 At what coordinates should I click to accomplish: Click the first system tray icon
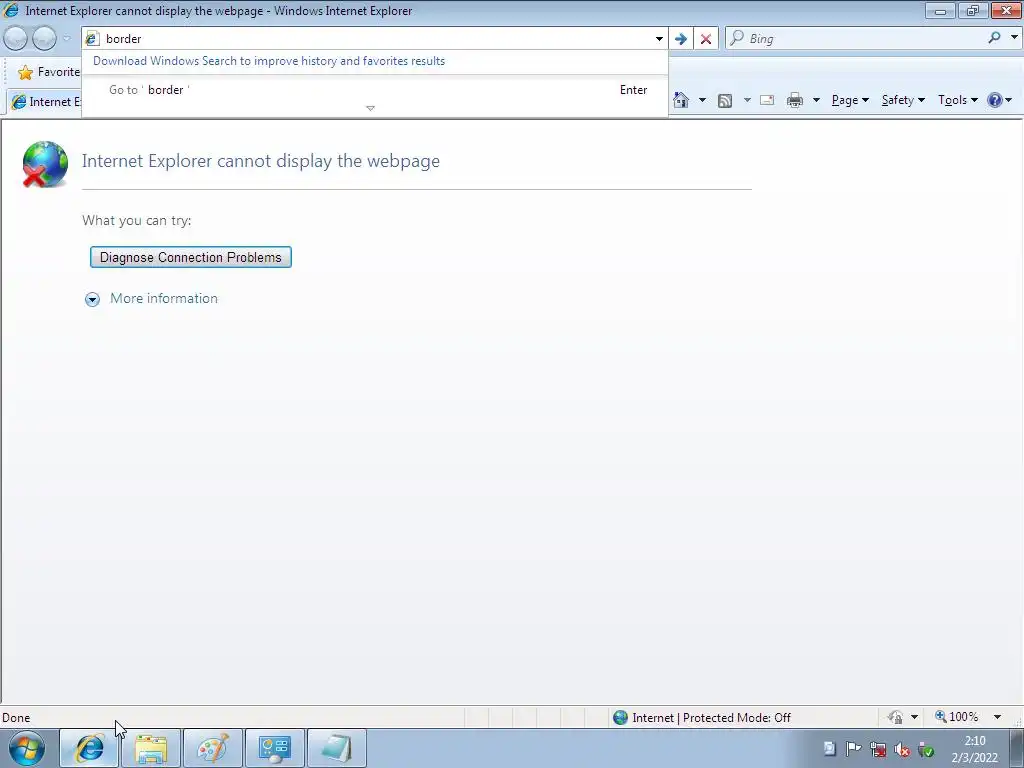(x=829, y=748)
